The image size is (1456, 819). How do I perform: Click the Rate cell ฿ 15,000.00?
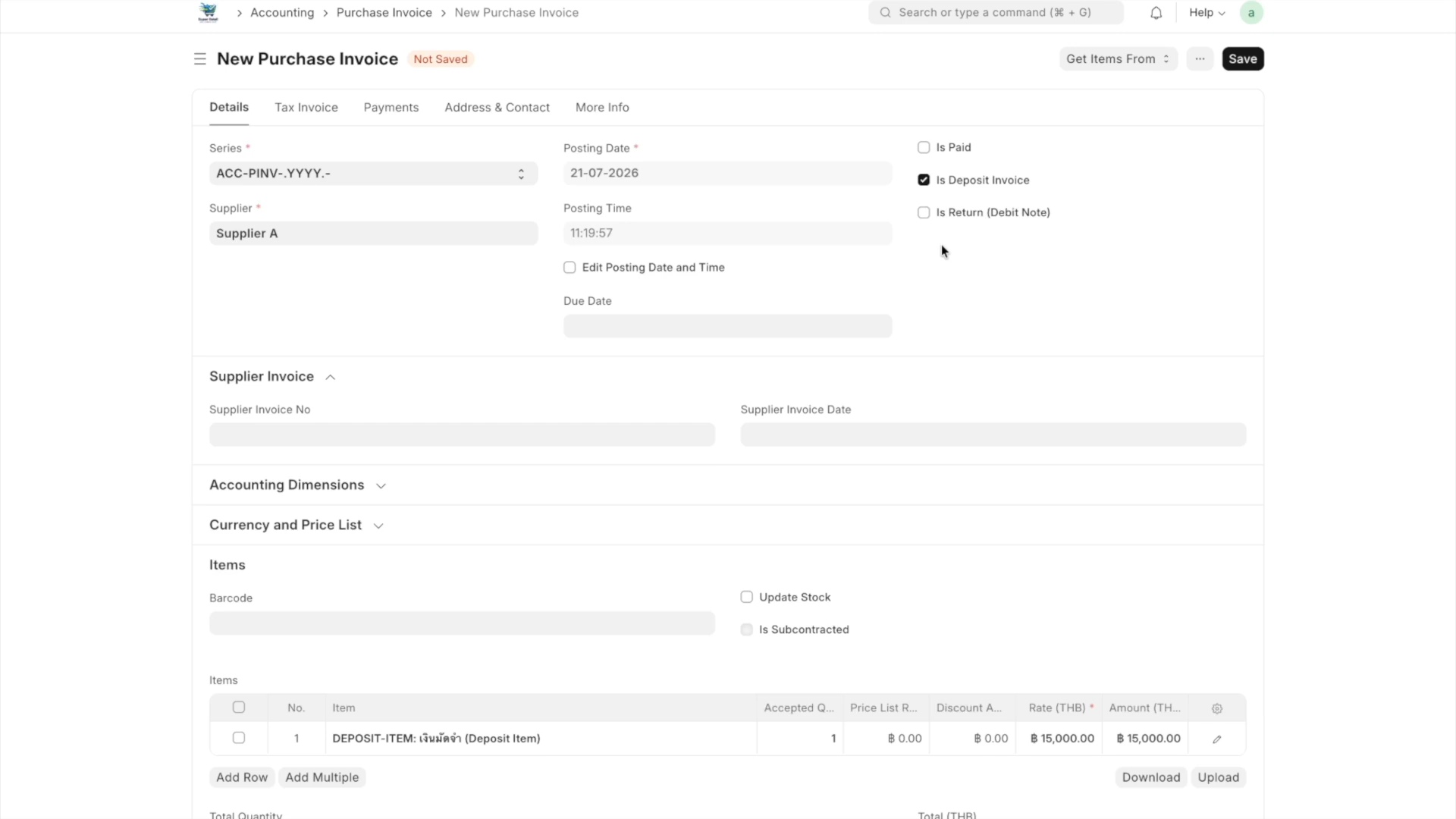pos(1059,739)
